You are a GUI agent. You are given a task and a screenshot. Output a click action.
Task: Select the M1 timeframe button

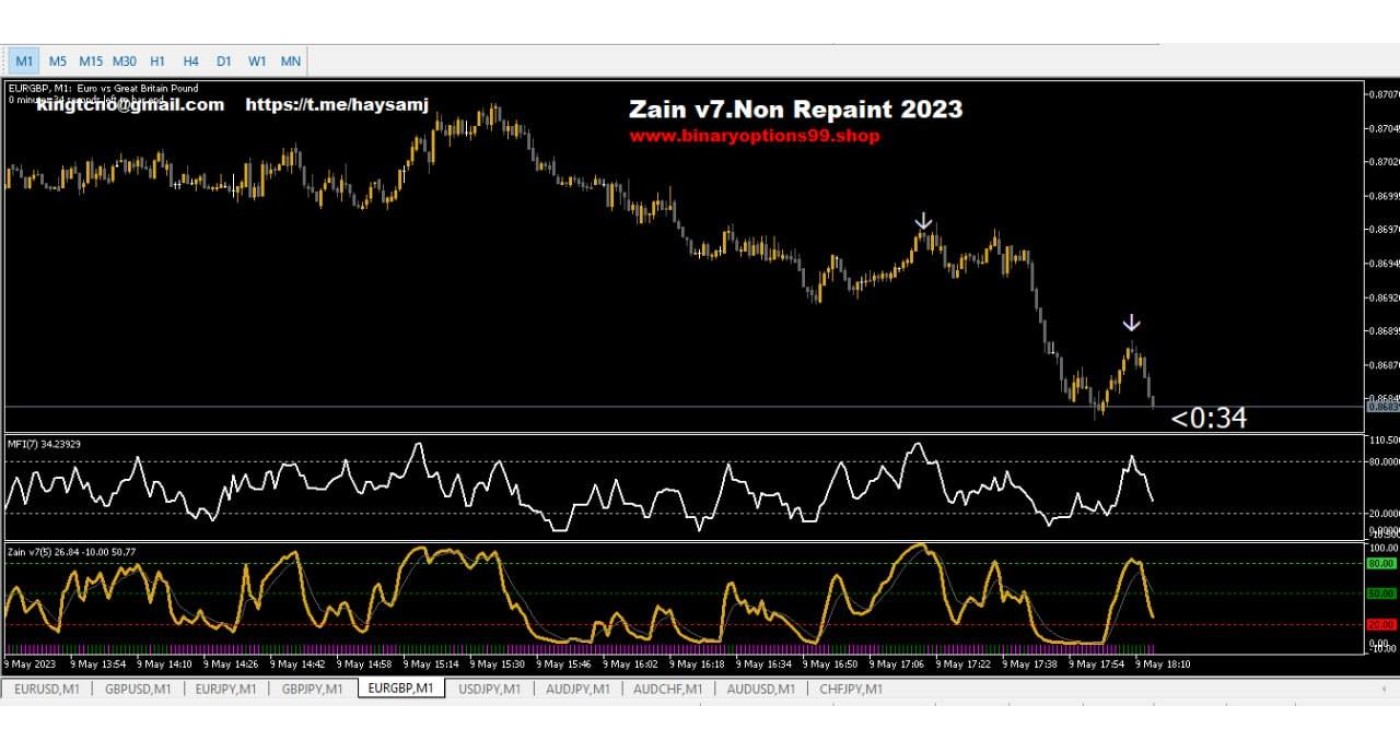click(x=25, y=61)
